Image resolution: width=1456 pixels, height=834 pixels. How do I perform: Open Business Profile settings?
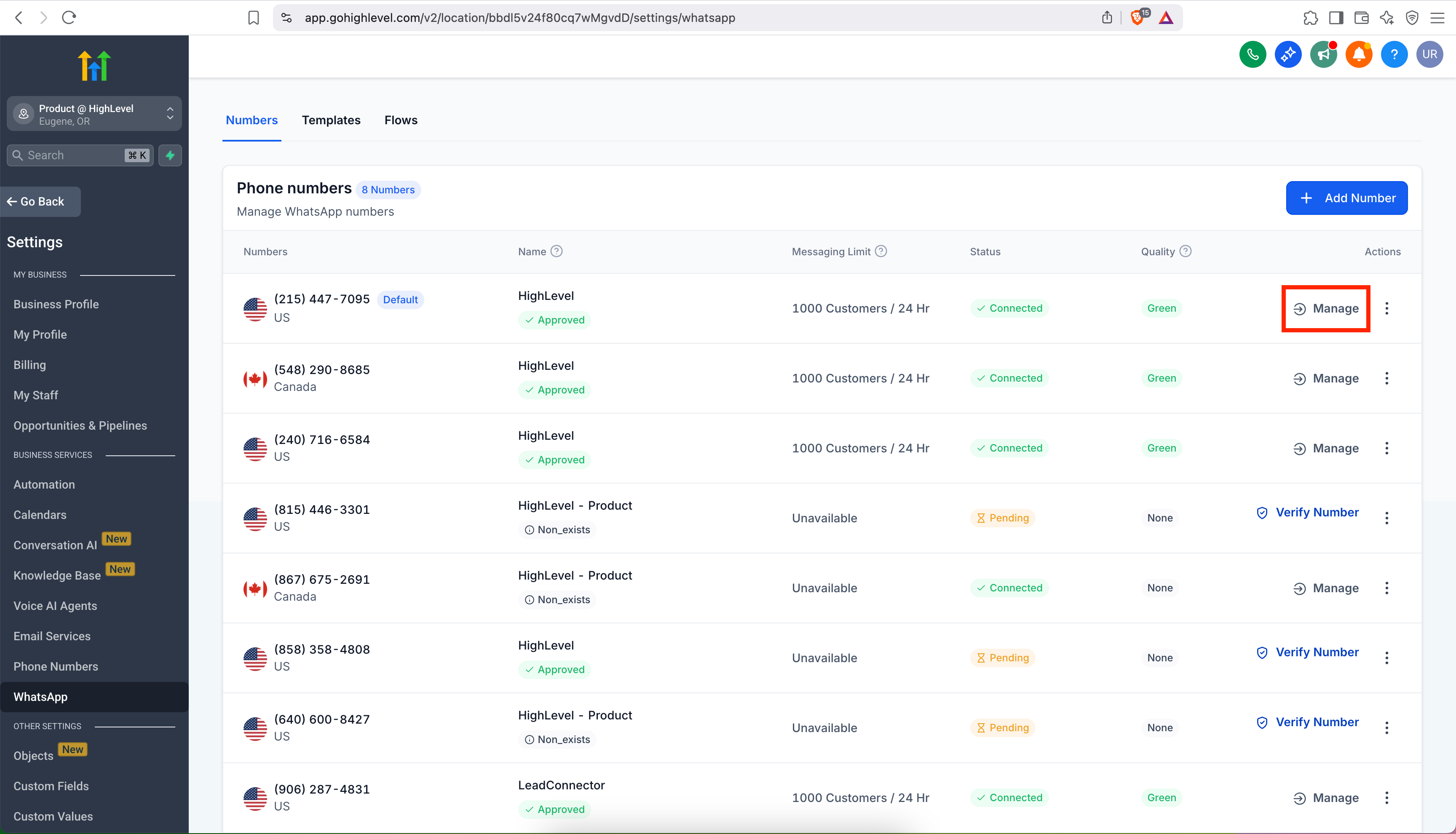point(56,304)
